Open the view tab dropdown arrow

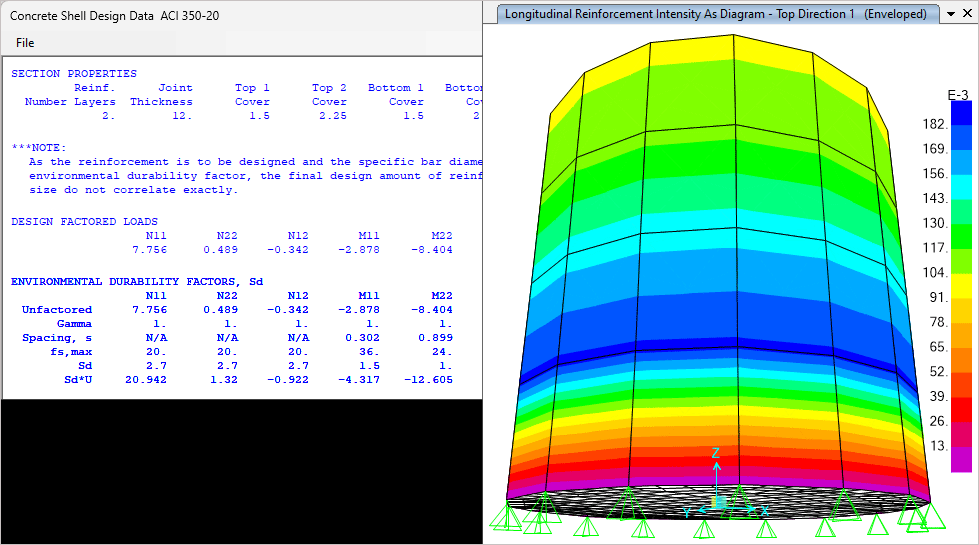point(950,15)
